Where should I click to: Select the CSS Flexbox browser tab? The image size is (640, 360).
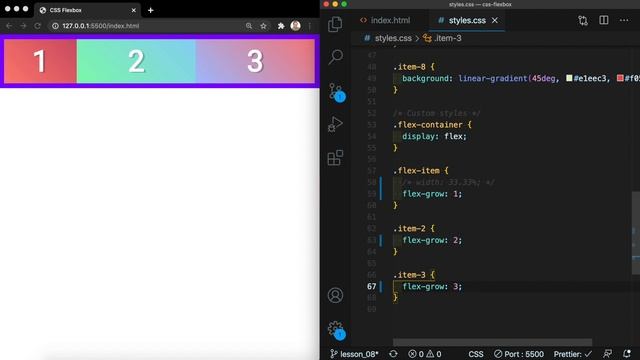[x=88, y=10]
